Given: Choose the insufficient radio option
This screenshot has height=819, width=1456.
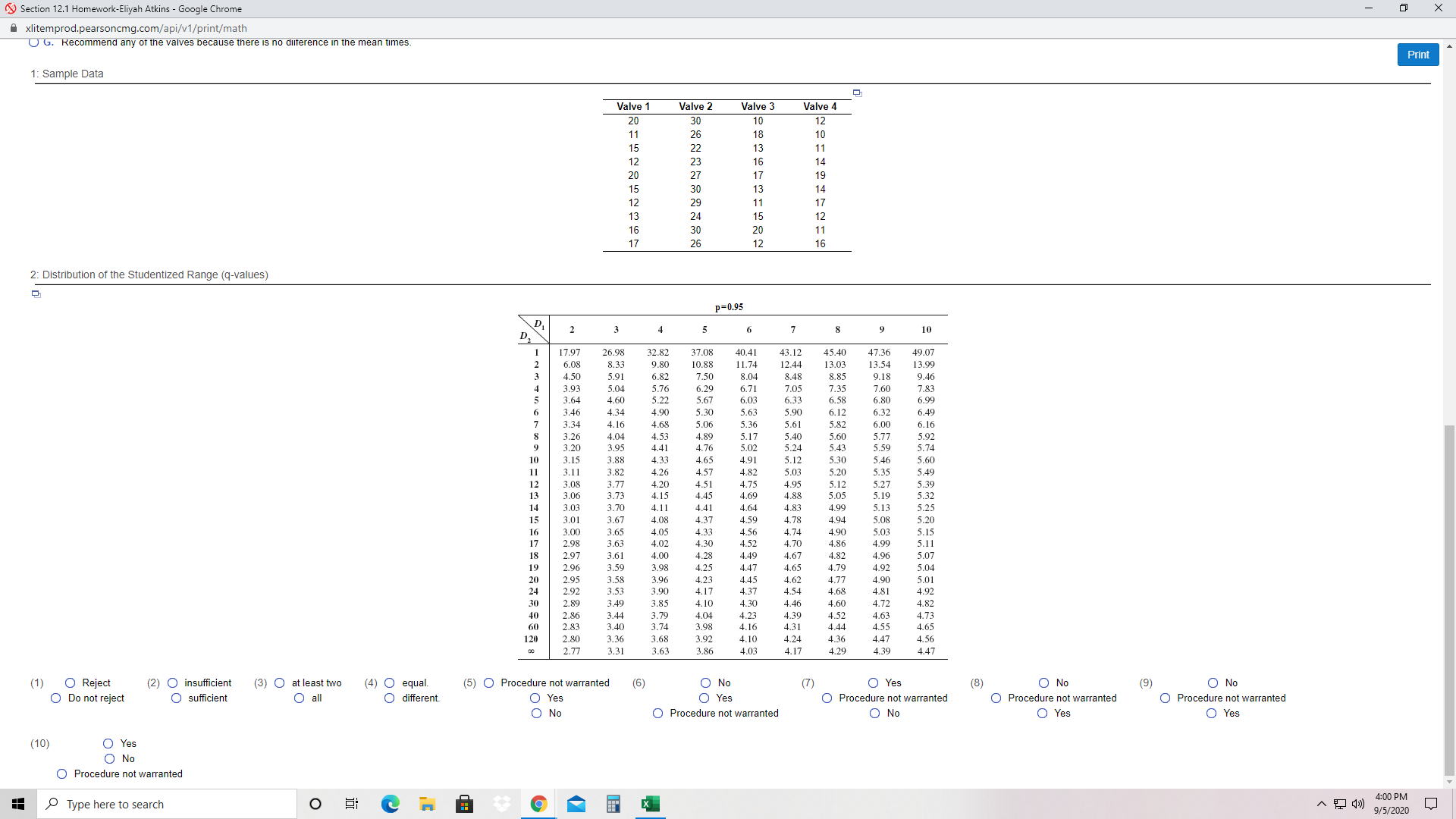Looking at the screenshot, I should [173, 683].
